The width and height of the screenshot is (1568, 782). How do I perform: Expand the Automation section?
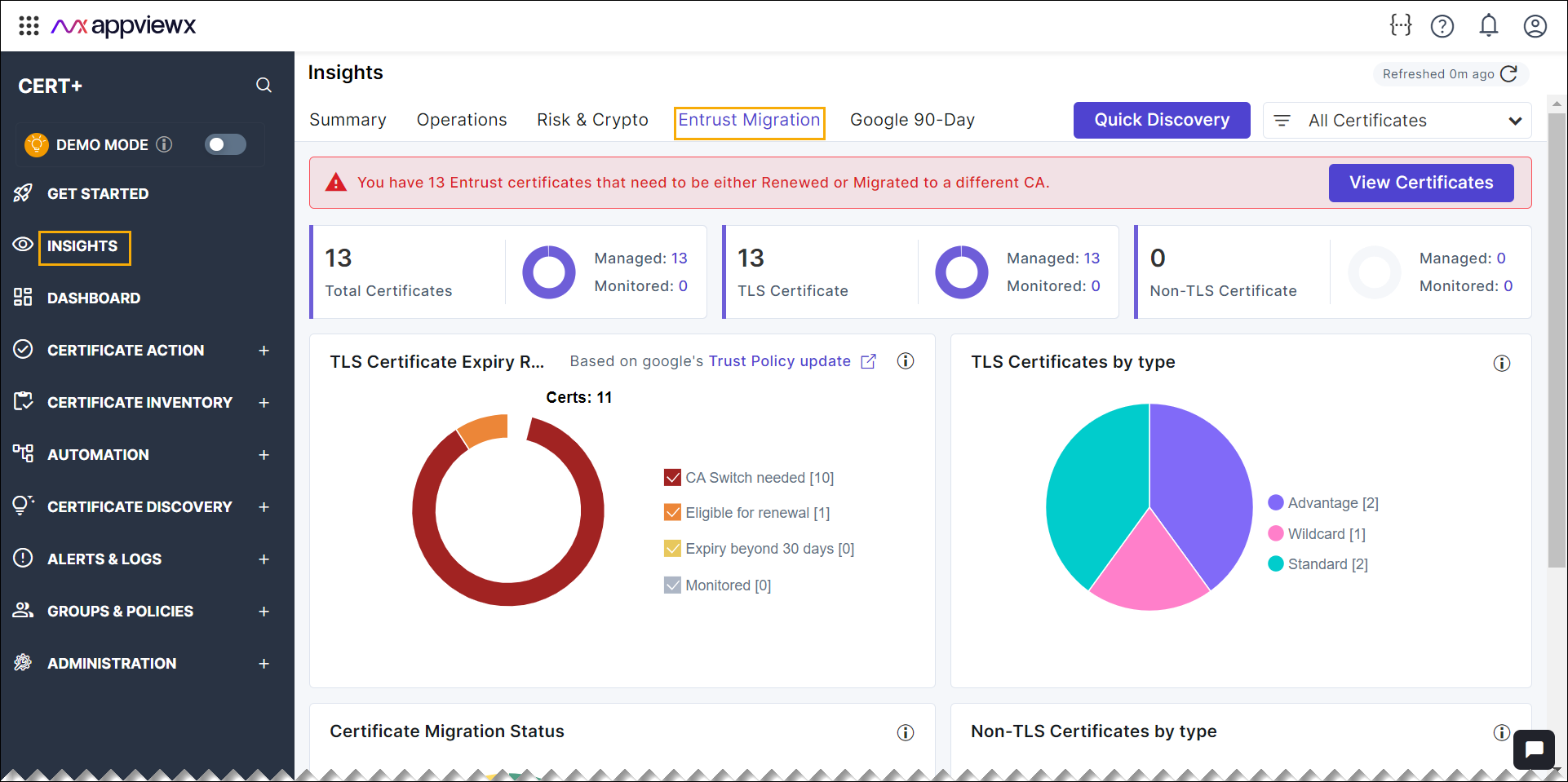coord(264,455)
